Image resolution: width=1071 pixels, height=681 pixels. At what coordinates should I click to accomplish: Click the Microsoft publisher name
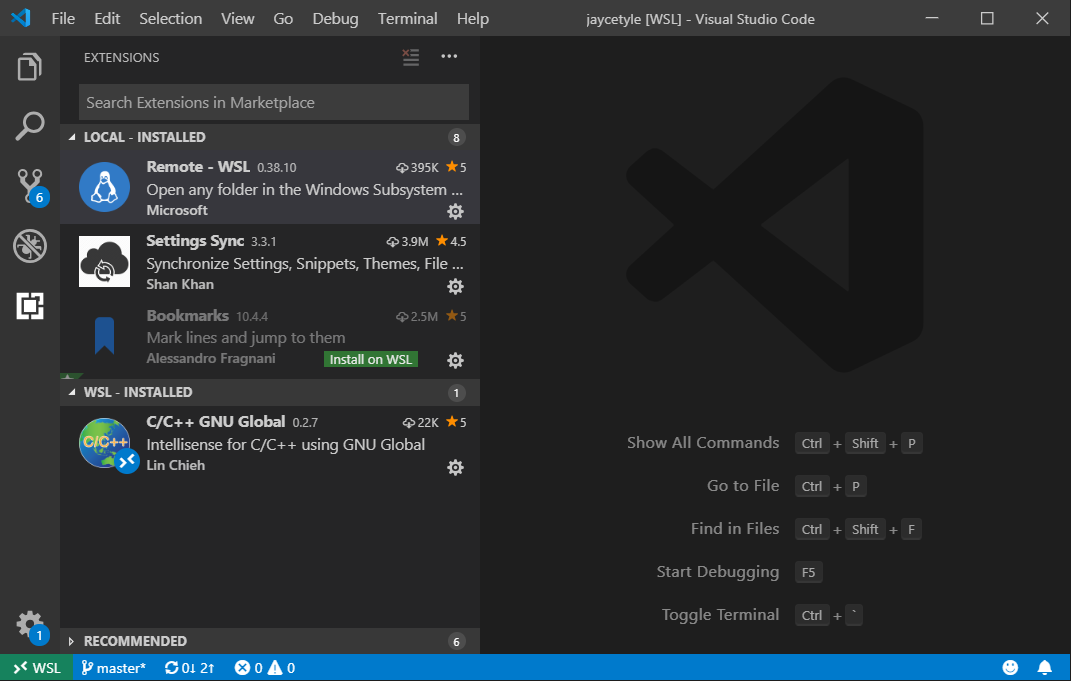point(177,210)
